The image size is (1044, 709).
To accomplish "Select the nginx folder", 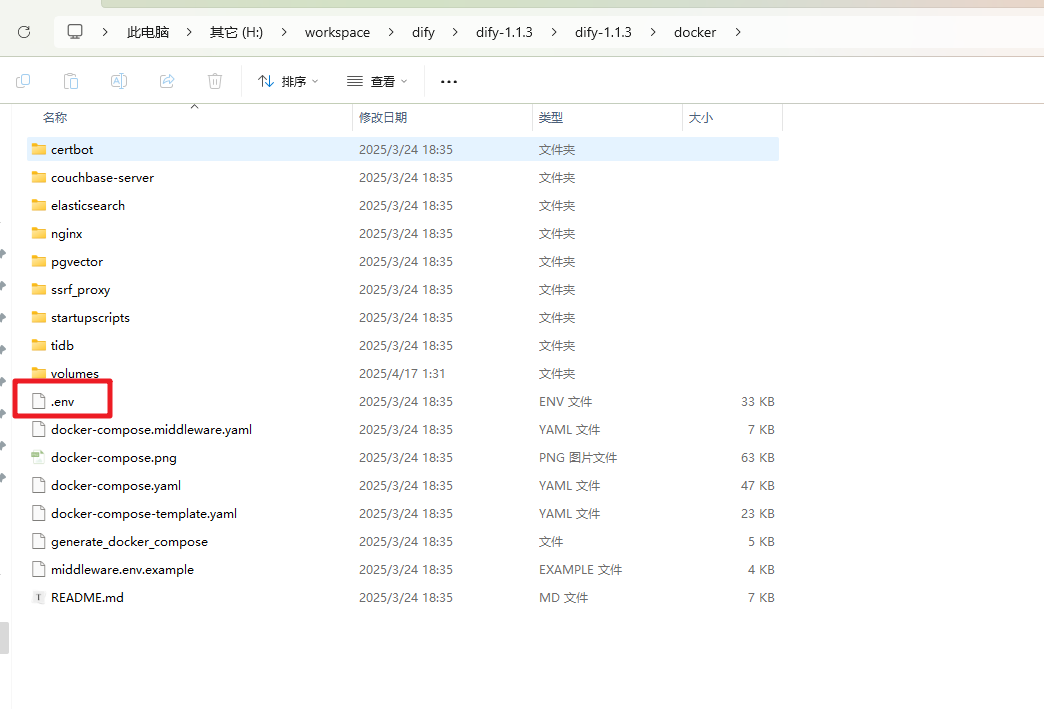I will pos(66,233).
